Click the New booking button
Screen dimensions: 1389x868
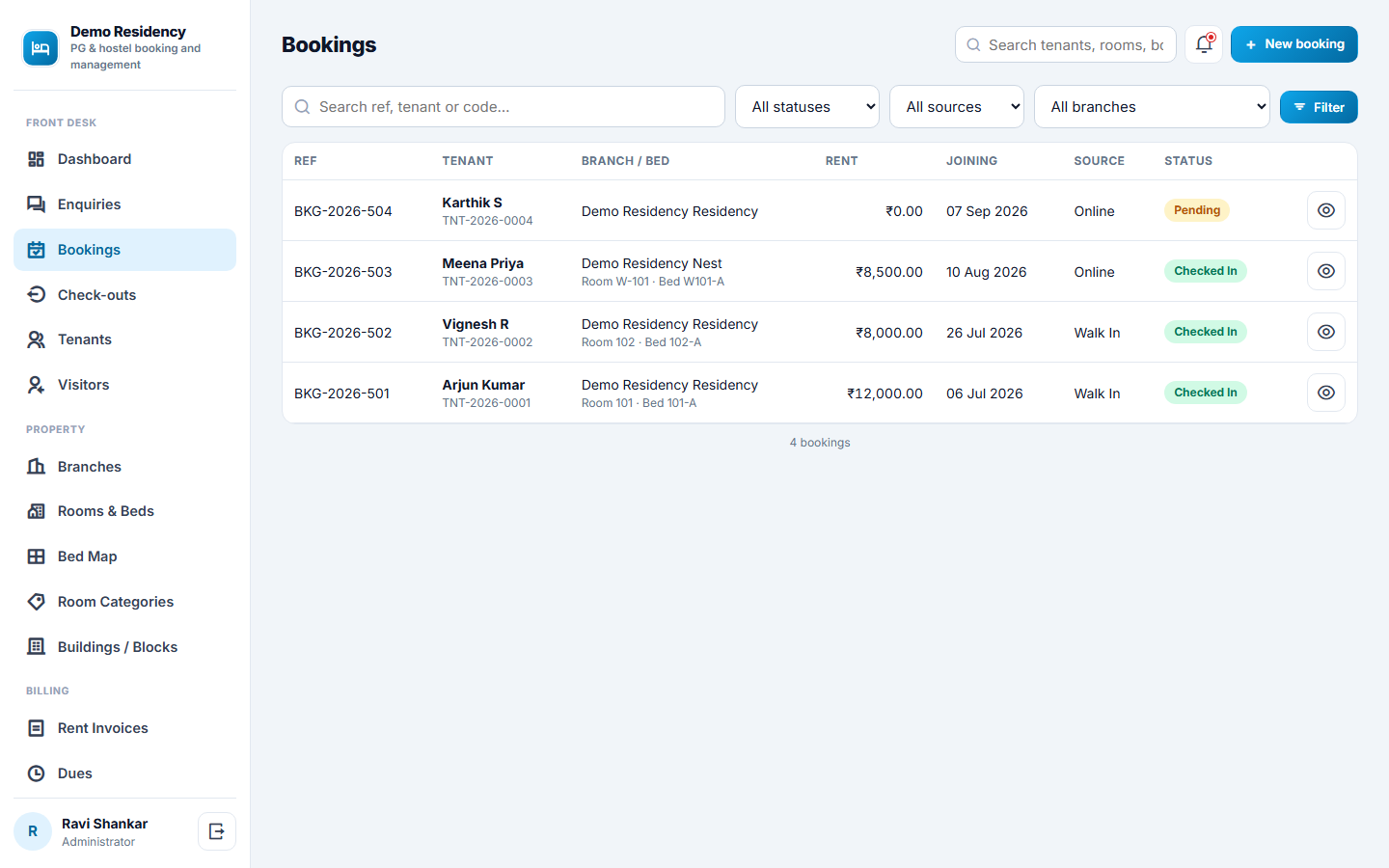[x=1294, y=44]
